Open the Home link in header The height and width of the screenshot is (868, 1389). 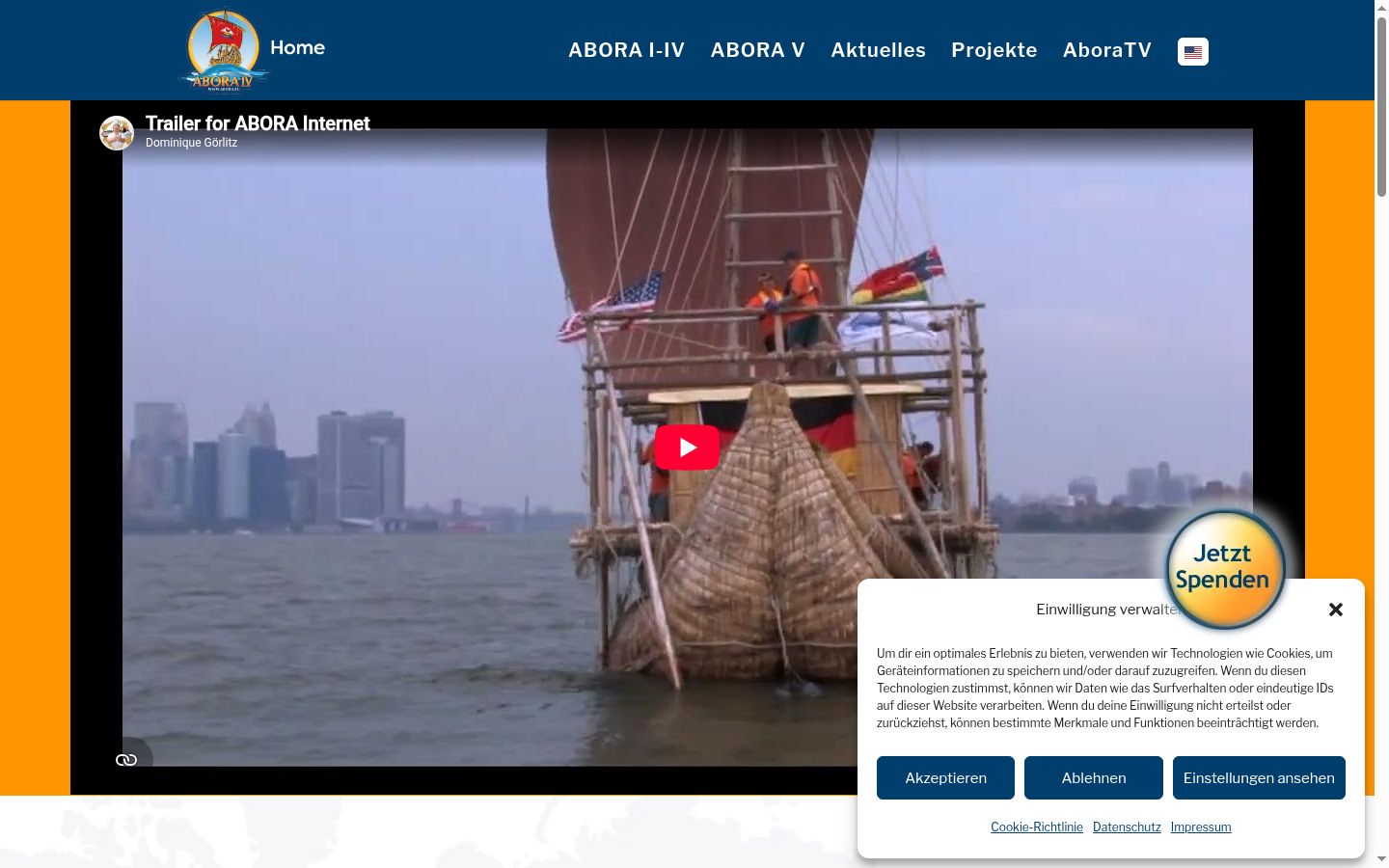point(297,47)
